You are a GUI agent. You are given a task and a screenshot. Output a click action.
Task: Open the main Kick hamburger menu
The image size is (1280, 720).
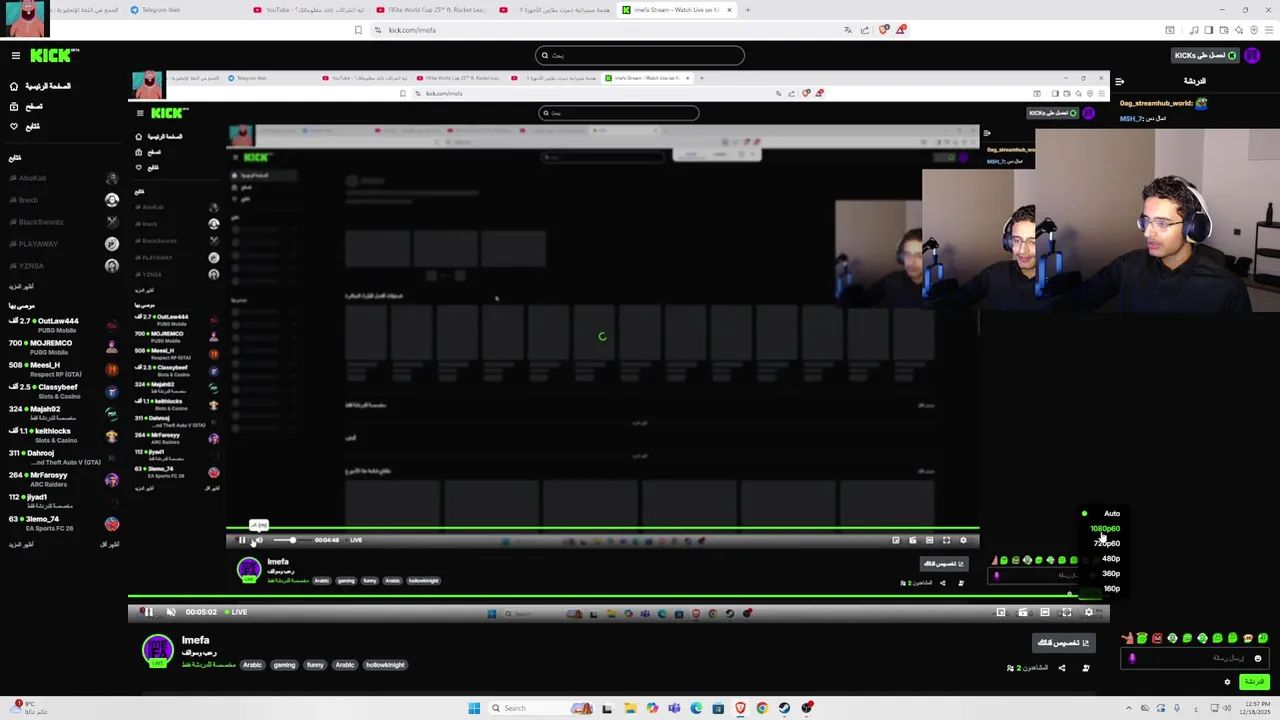pyautogui.click(x=15, y=56)
